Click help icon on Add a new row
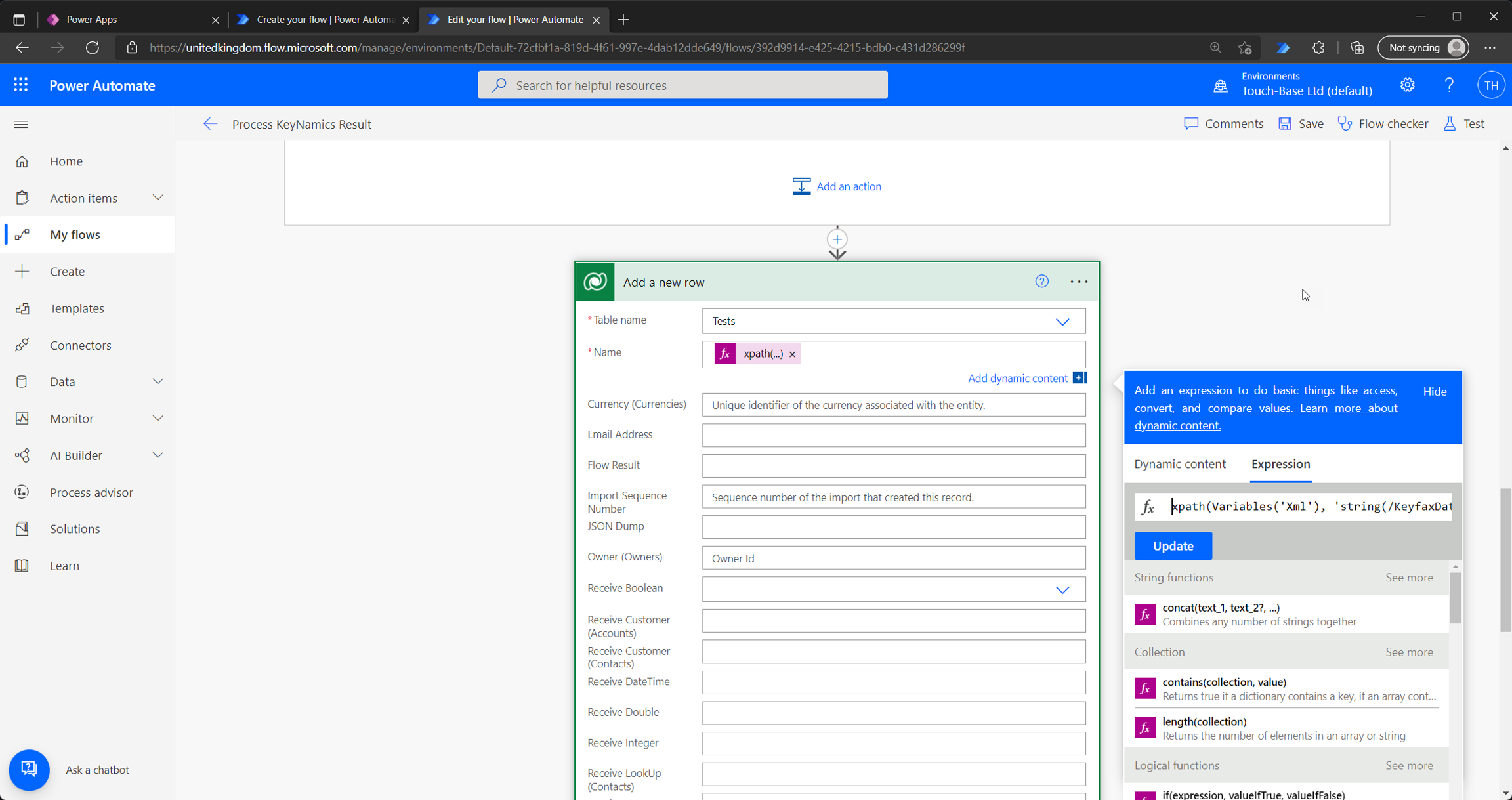The width and height of the screenshot is (1512, 800). click(x=1041, y=282)
